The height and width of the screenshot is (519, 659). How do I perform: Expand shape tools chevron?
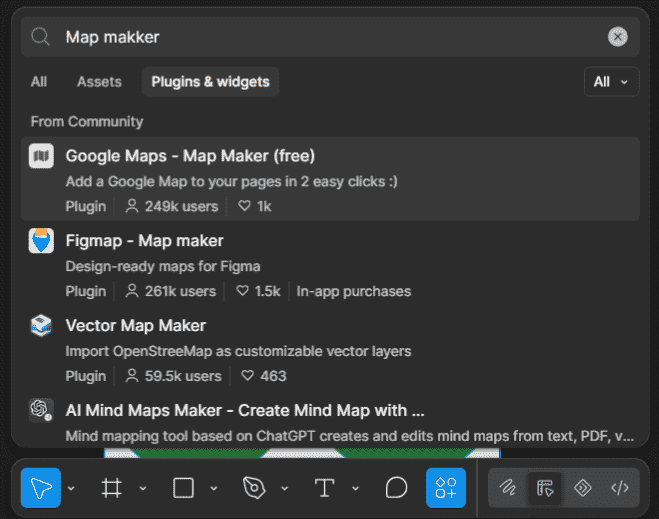coord(214,488)
